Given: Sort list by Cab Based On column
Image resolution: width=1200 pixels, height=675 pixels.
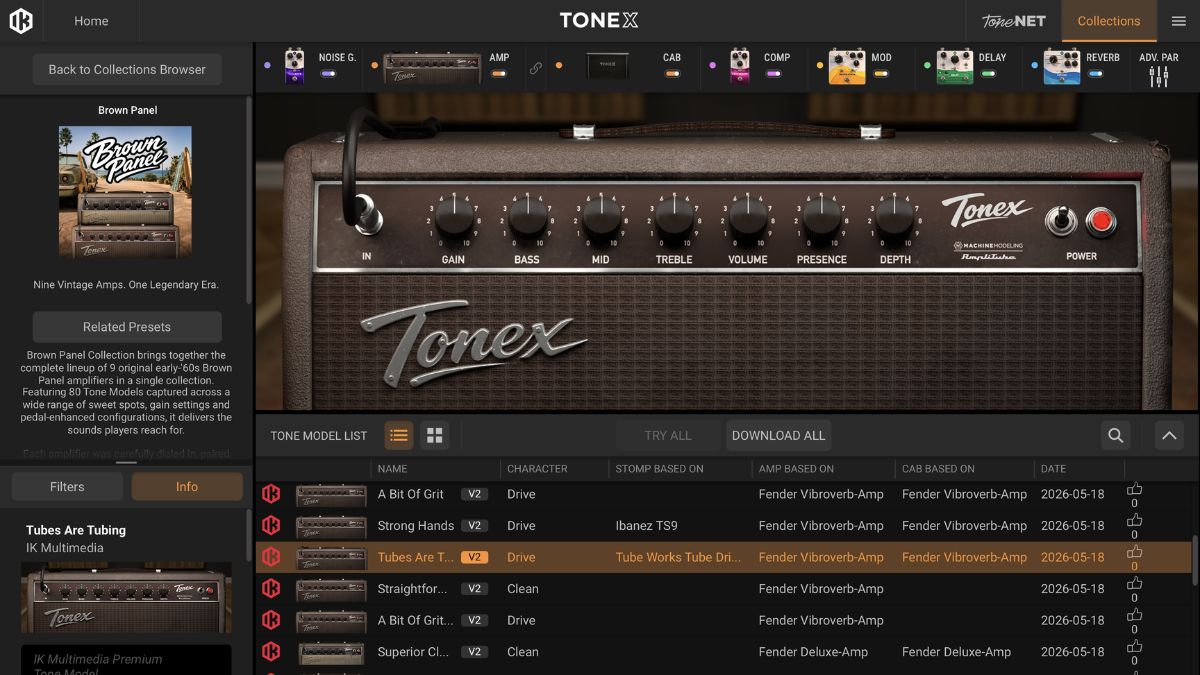Looking at the screenshot, I should pos(938,468).
